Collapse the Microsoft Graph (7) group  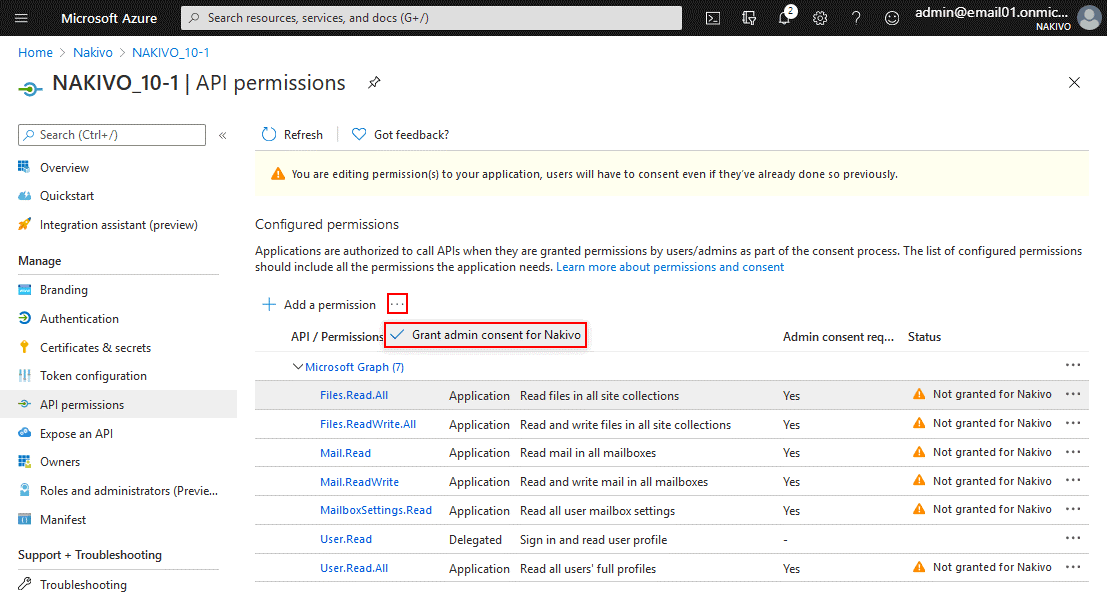[x=297, y=366]
